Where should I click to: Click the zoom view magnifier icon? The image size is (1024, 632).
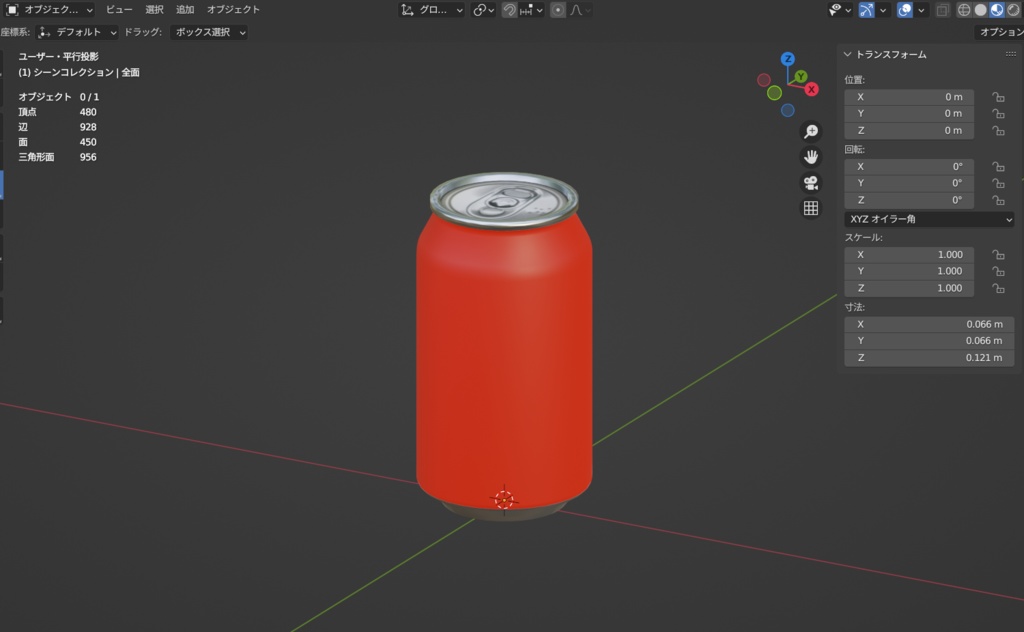pyautogui.click(x=810, y=132)
